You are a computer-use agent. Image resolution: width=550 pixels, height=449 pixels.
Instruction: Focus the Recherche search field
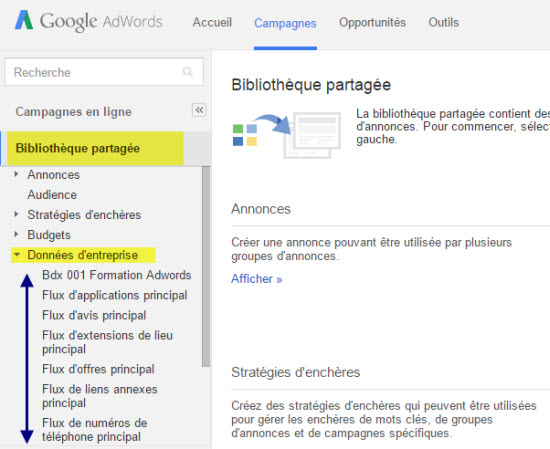[104, 72]
